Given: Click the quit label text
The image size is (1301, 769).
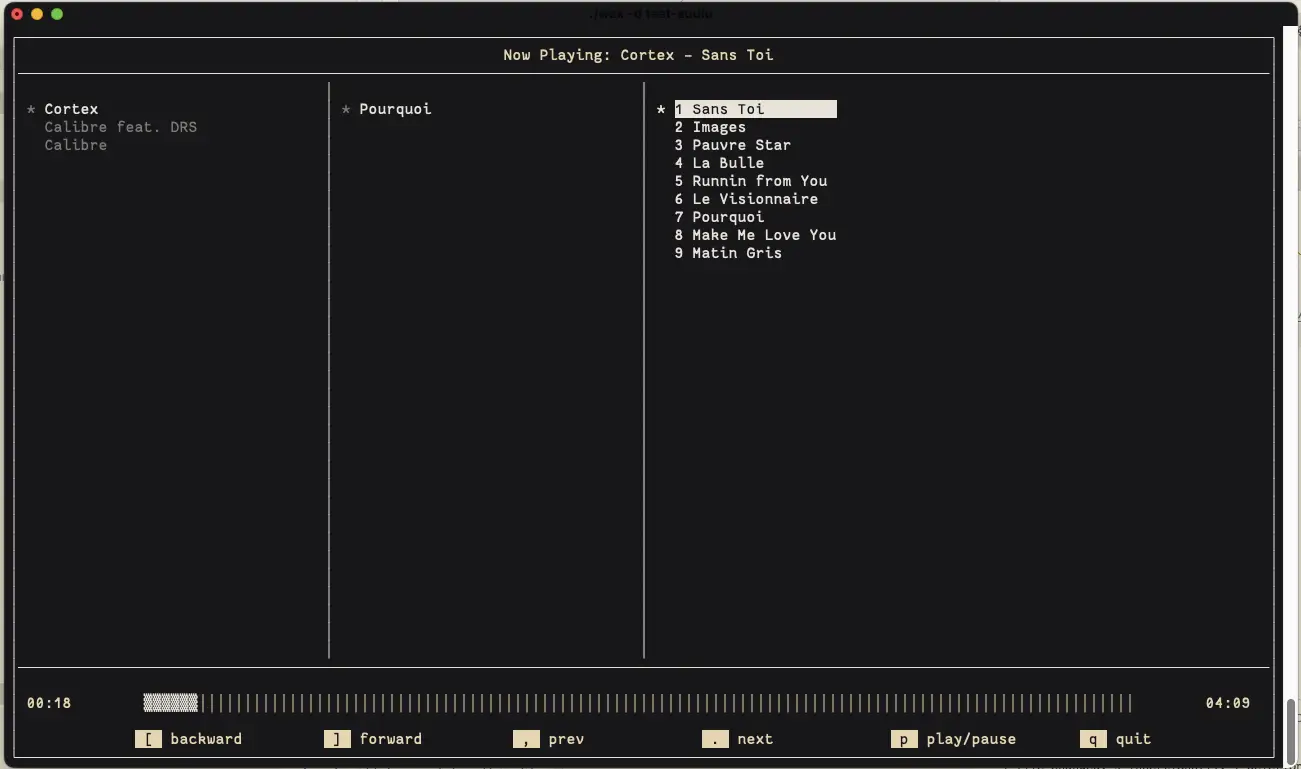Looking at the screenshot, I should click(x=1133, y=739).
